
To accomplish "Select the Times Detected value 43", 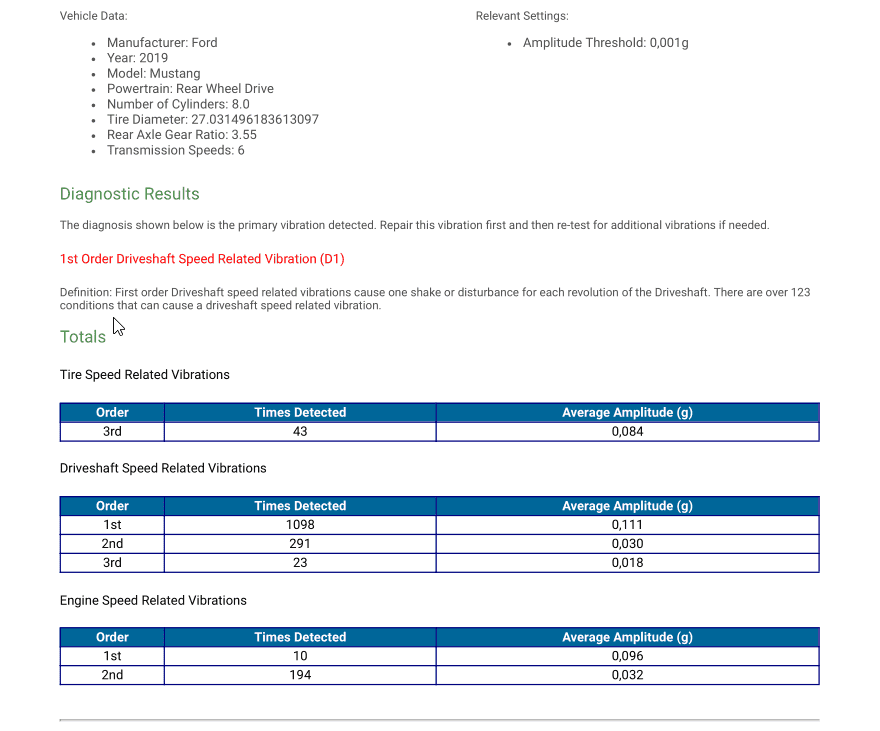I will coord(300,431).
